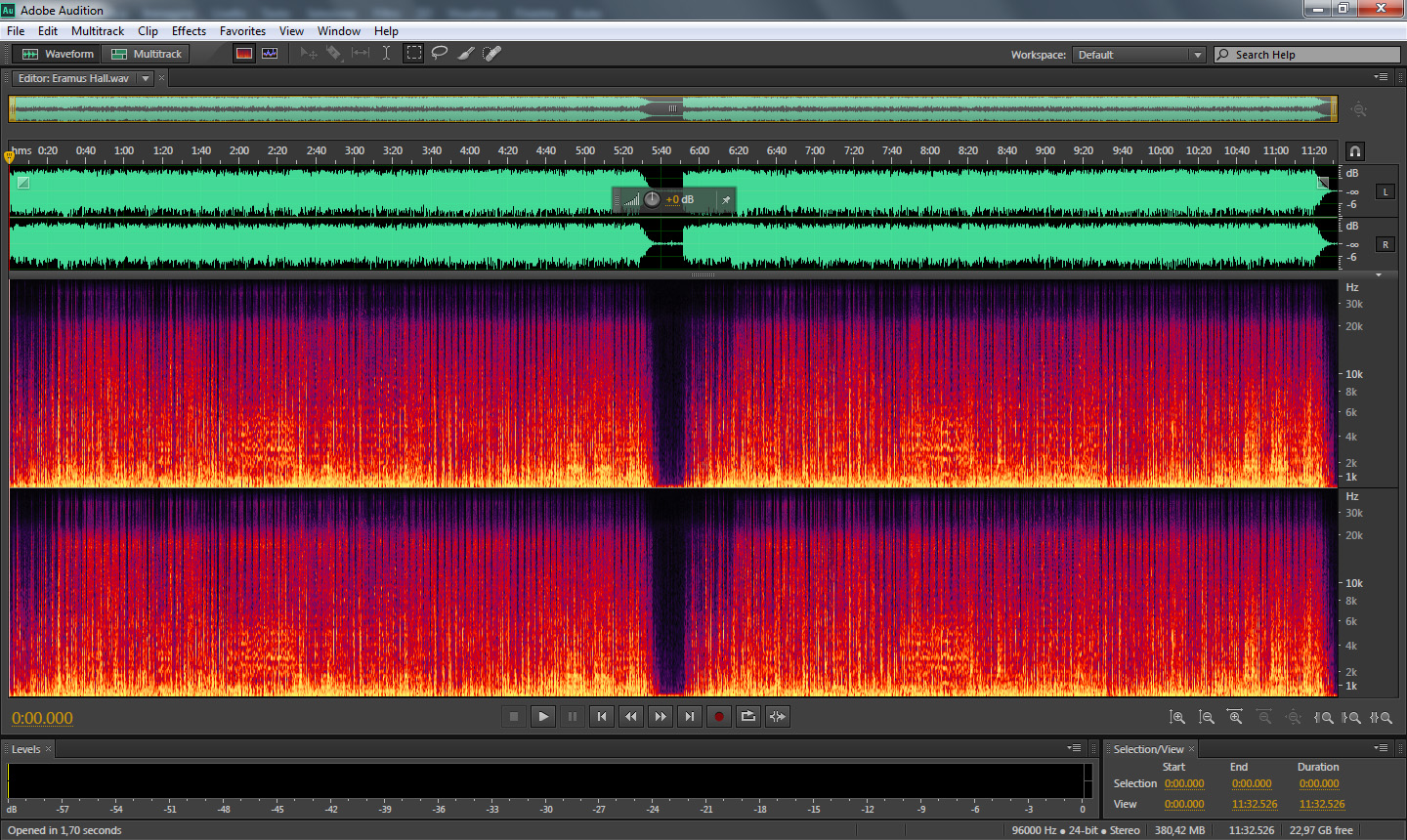Click the magnifier icon in Search Help
The width and height of the screenshot is (1407, 840).
[x=1223, y=55]
